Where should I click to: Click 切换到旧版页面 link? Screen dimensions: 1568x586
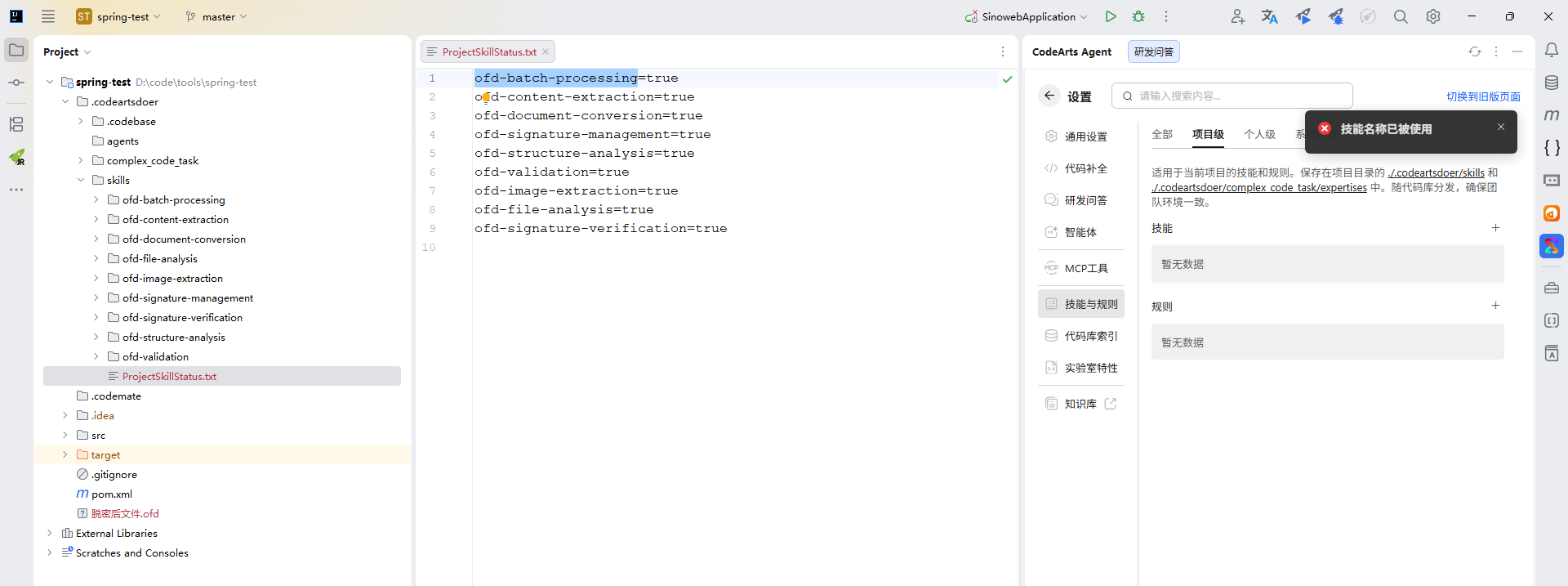coord(1483,96)
